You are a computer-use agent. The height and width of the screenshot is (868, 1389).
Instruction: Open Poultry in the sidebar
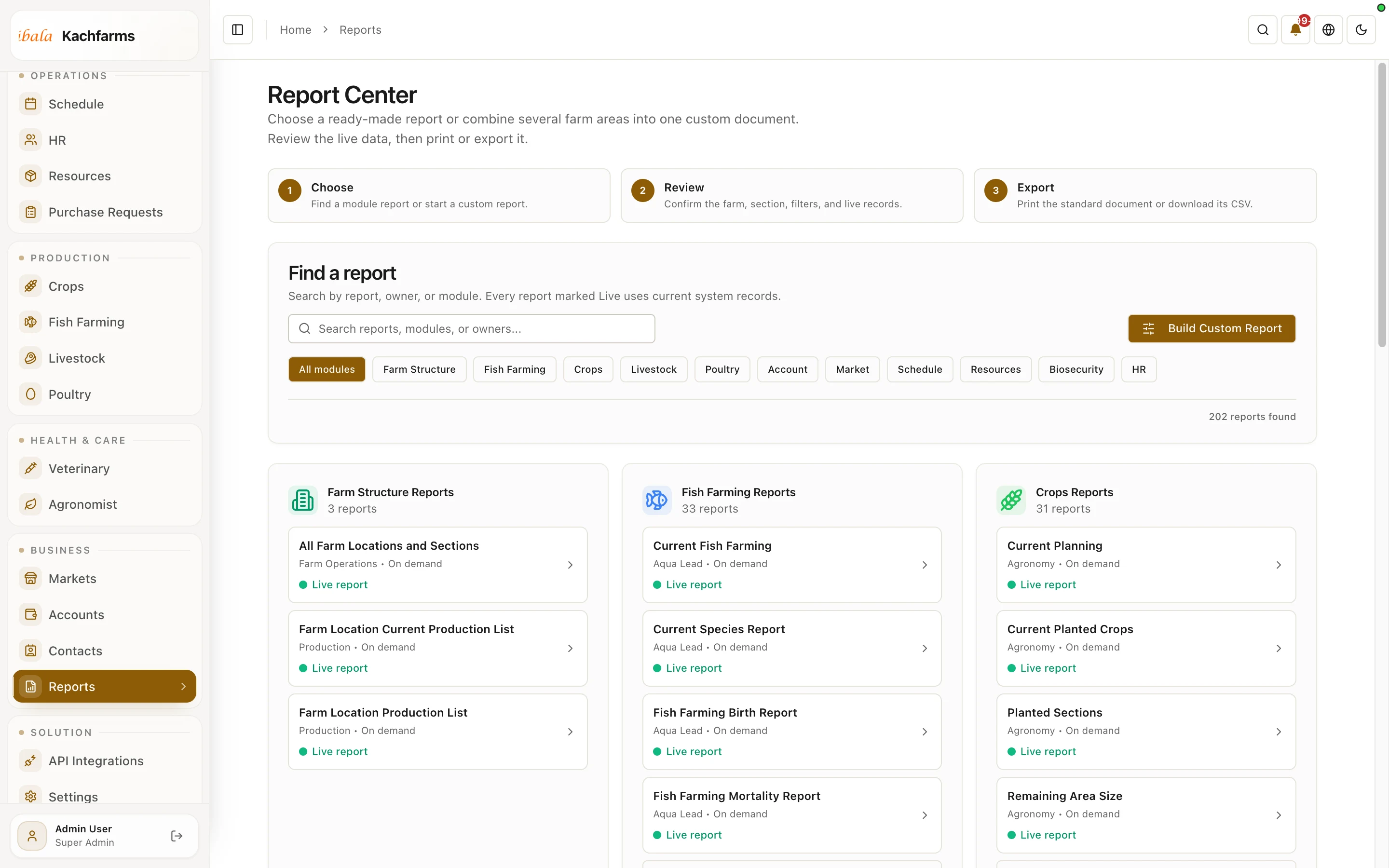tap(105, 394)
